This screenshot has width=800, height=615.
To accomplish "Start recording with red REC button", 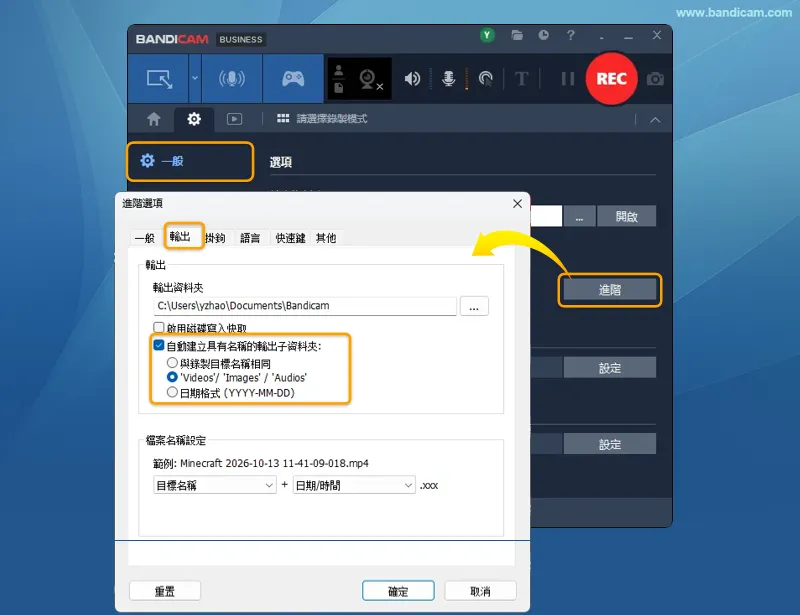I will point(611,79).
